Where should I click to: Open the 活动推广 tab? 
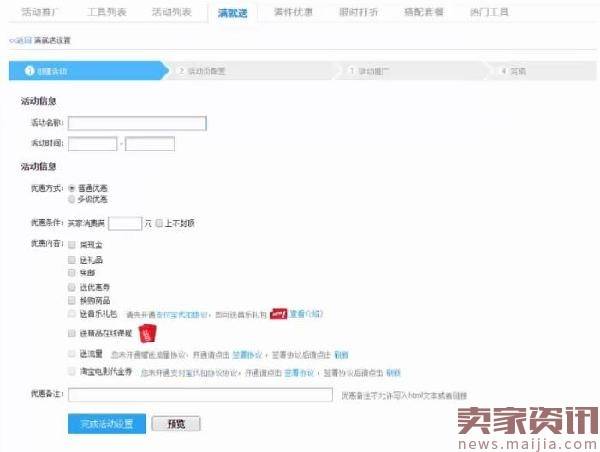(39, 12)
